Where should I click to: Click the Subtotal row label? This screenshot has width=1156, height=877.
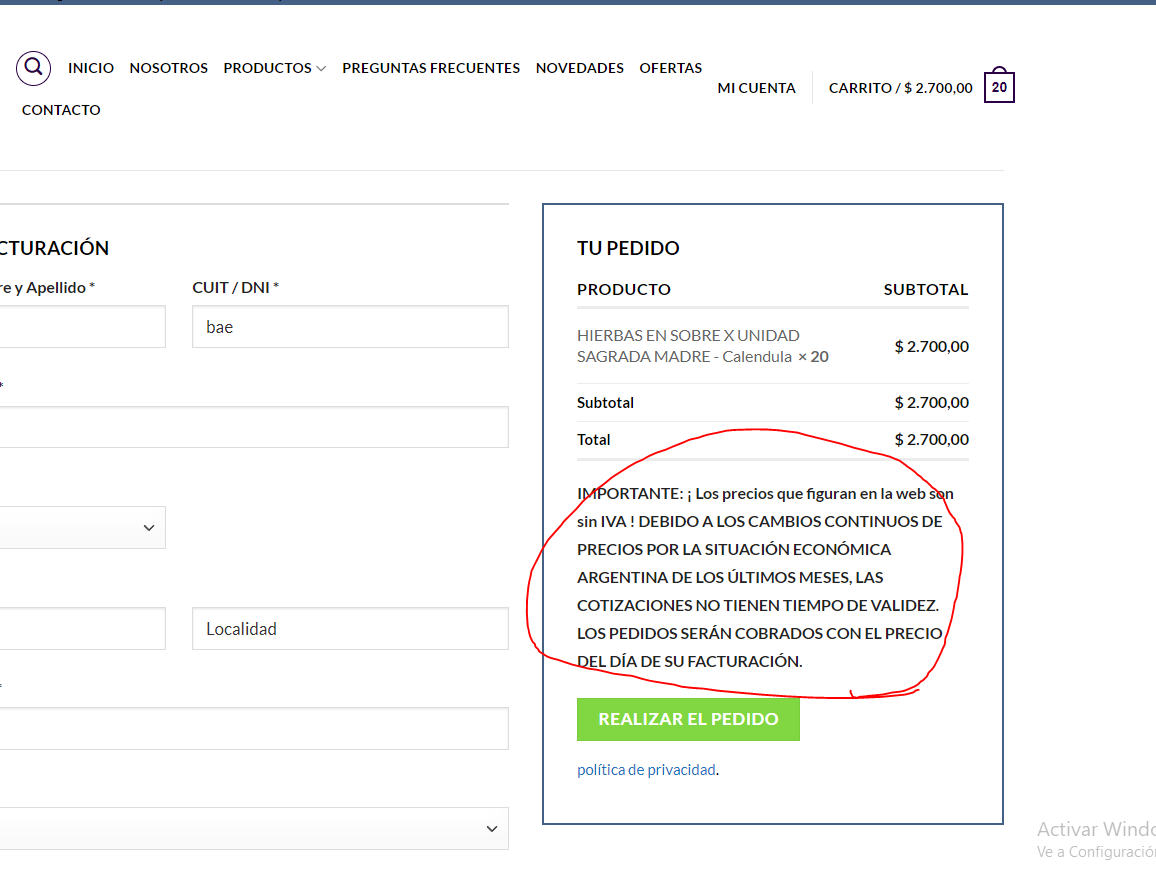click(605, 402)
